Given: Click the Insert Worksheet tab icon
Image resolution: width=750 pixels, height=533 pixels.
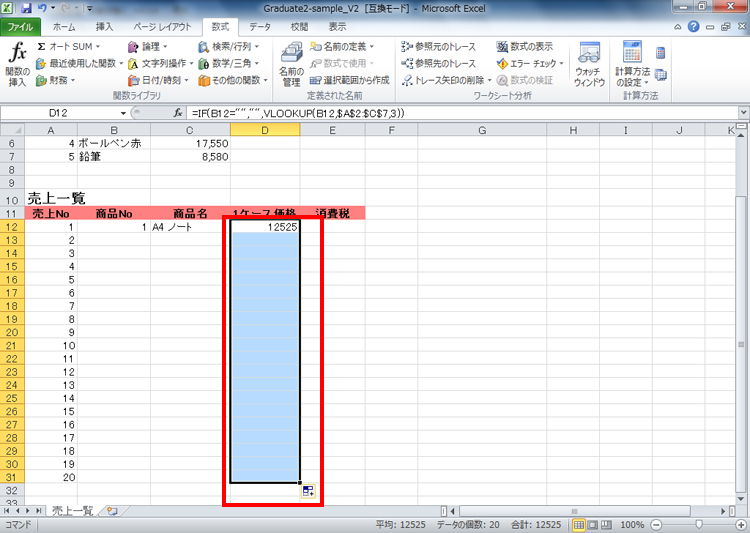Looking at the screenshot, I should (112, 511).
